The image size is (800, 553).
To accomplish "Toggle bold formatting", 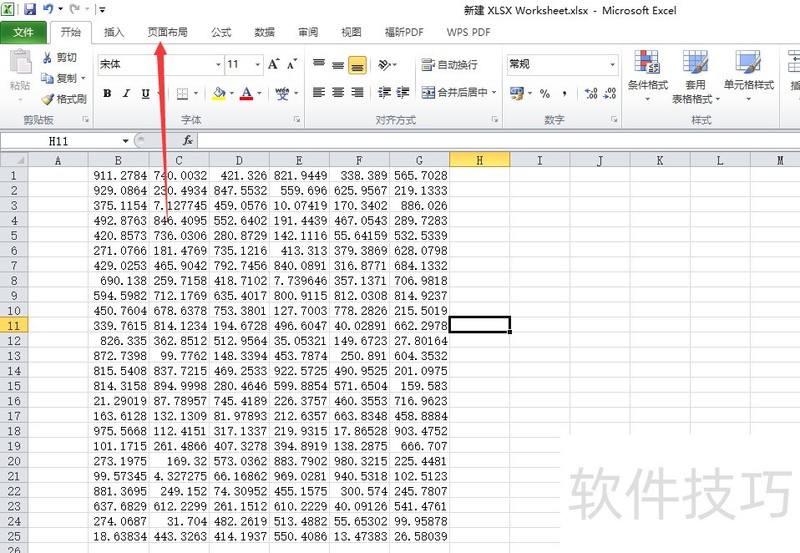I will [107, 93].
